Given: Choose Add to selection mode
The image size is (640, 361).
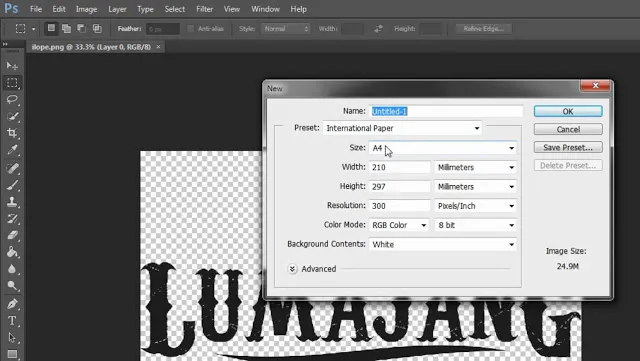Looking at the screenshot, I should [66, 28].
